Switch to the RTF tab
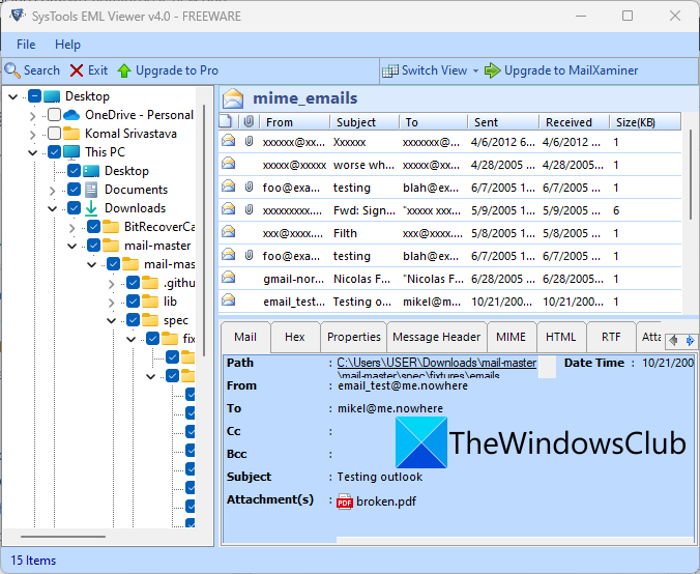Viewport: 700px width, 574px height. pos(611,337)
